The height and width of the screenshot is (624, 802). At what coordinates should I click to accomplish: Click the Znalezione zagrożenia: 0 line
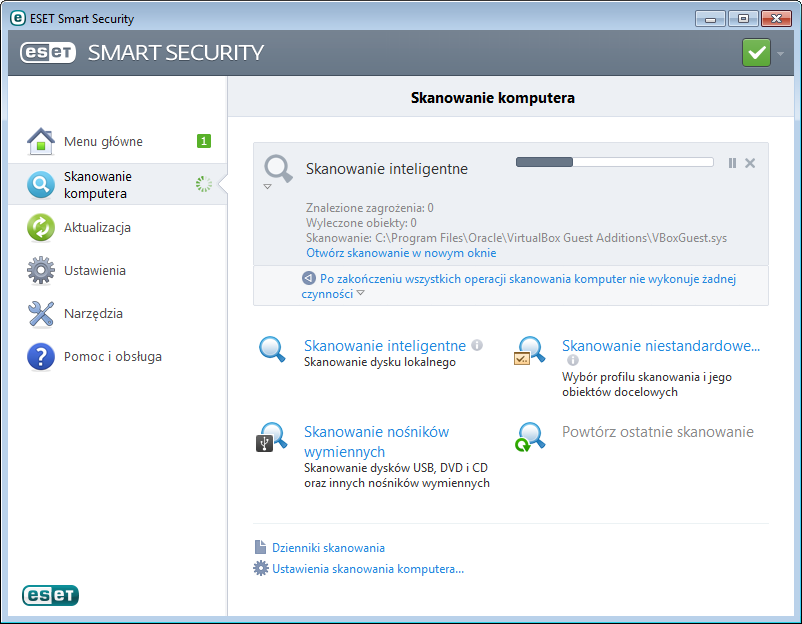pos(370,208)
